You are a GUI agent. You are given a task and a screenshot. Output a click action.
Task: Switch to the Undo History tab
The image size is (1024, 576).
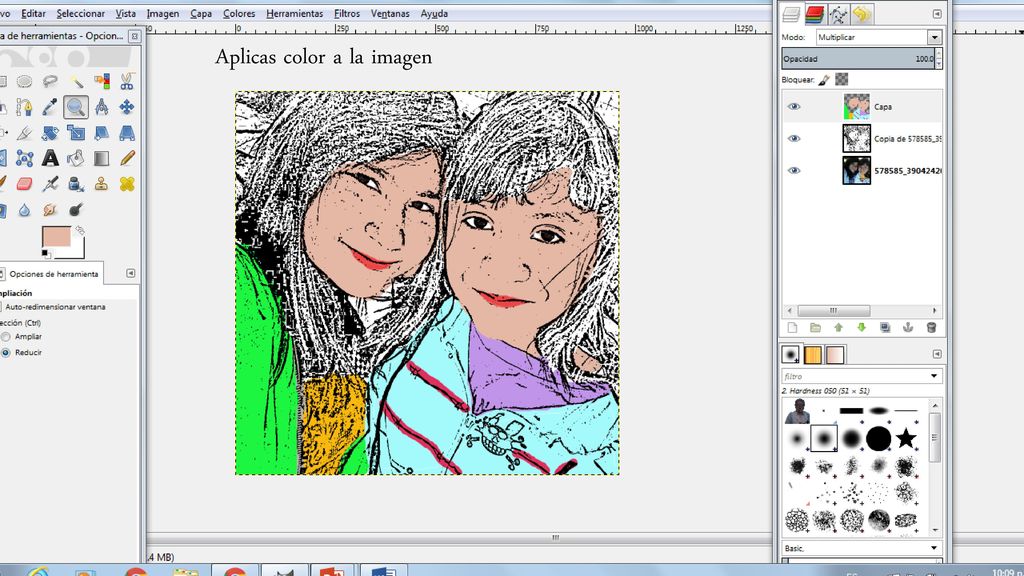point(862,14)
